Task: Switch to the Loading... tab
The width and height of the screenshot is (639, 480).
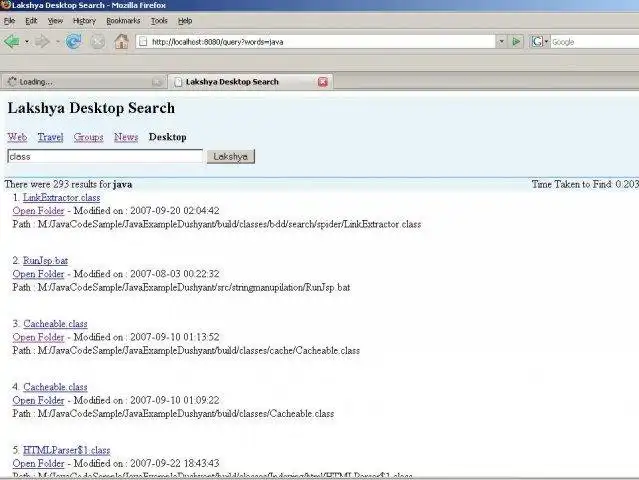Action: coord(84,82)
